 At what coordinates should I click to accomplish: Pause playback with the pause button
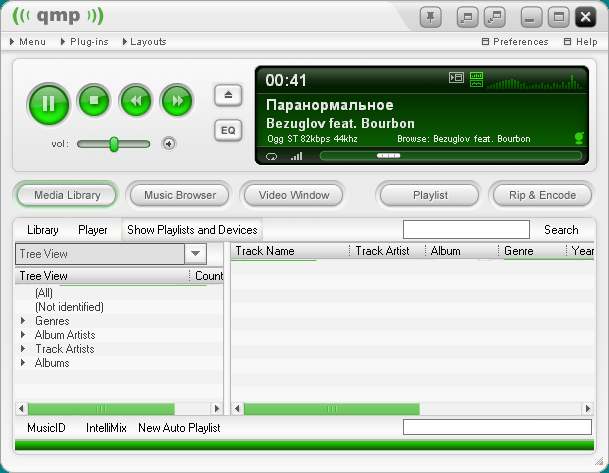pos(48,101)
